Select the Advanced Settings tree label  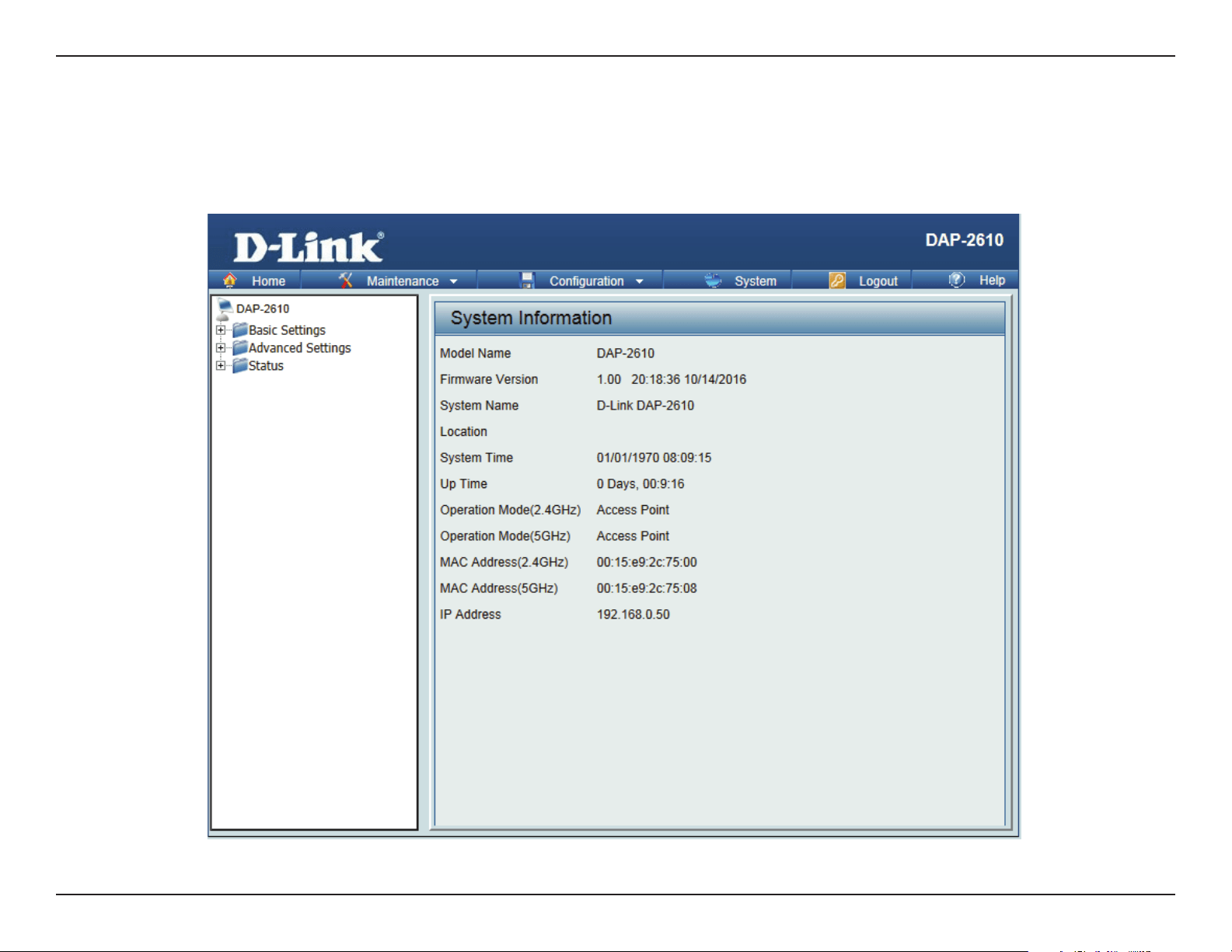tap(300, 348)
